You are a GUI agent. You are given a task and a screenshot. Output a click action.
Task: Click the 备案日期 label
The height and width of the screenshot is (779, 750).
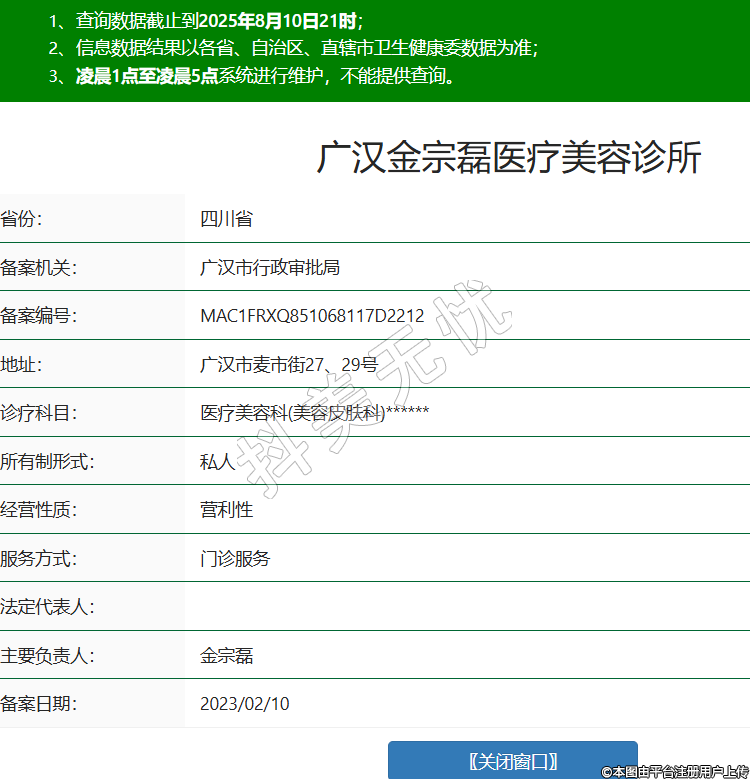tap(38, 704)
